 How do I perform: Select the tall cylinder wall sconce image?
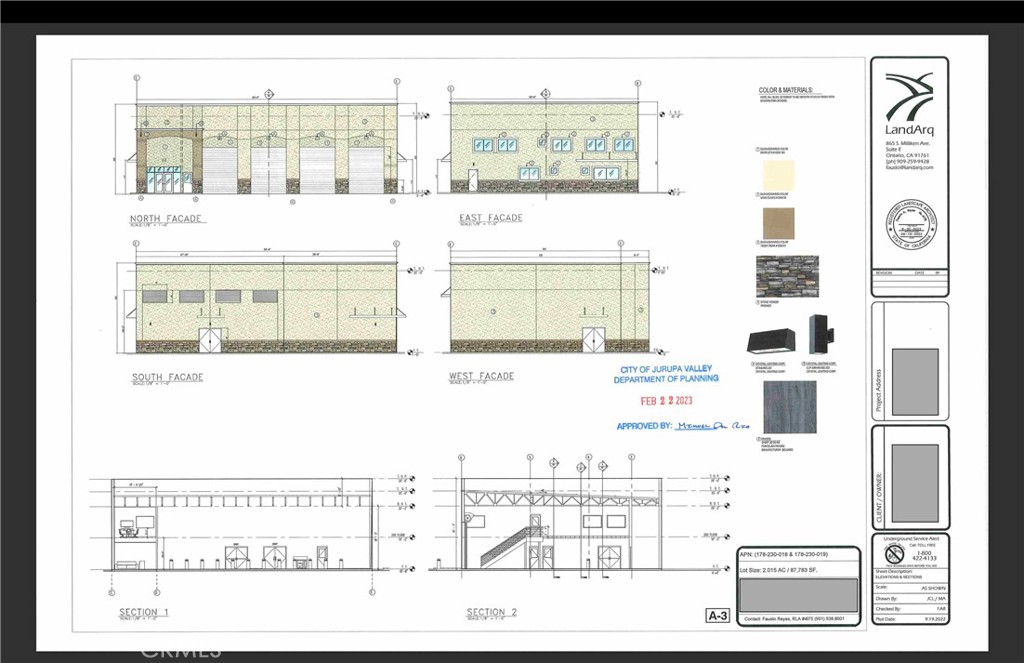(x=820, y=333)
